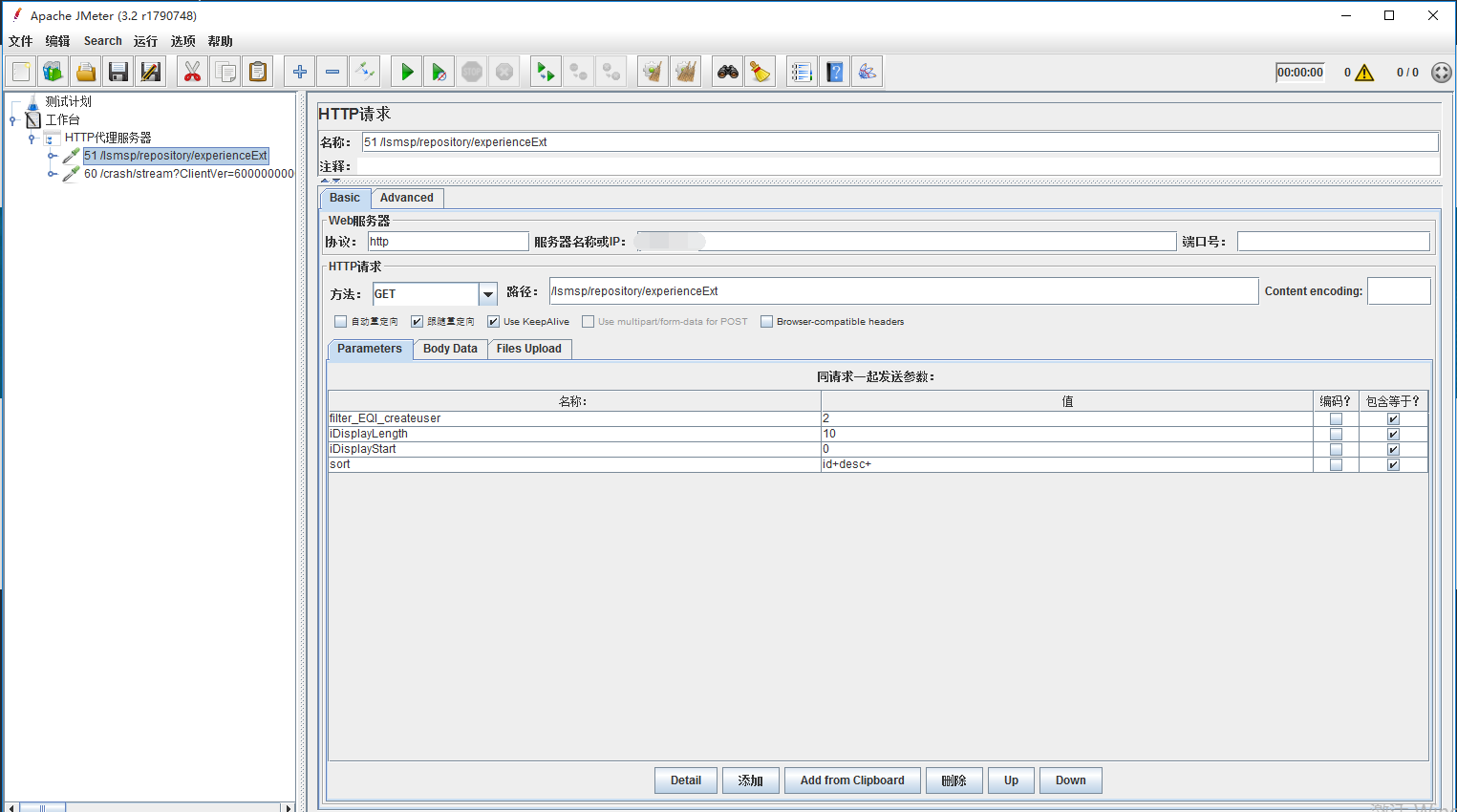
Task: Open the 帮助 menu
Action: coord(220,41)
